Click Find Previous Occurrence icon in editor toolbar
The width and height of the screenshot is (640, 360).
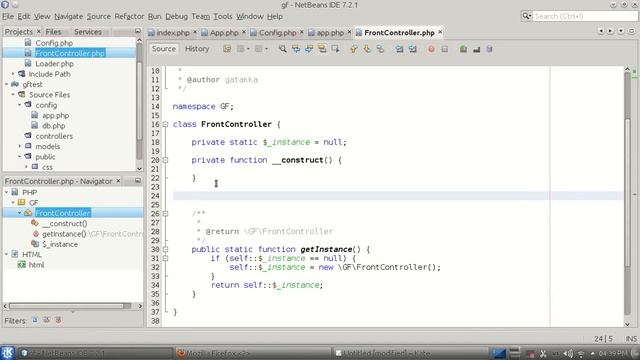click(296, 49)
